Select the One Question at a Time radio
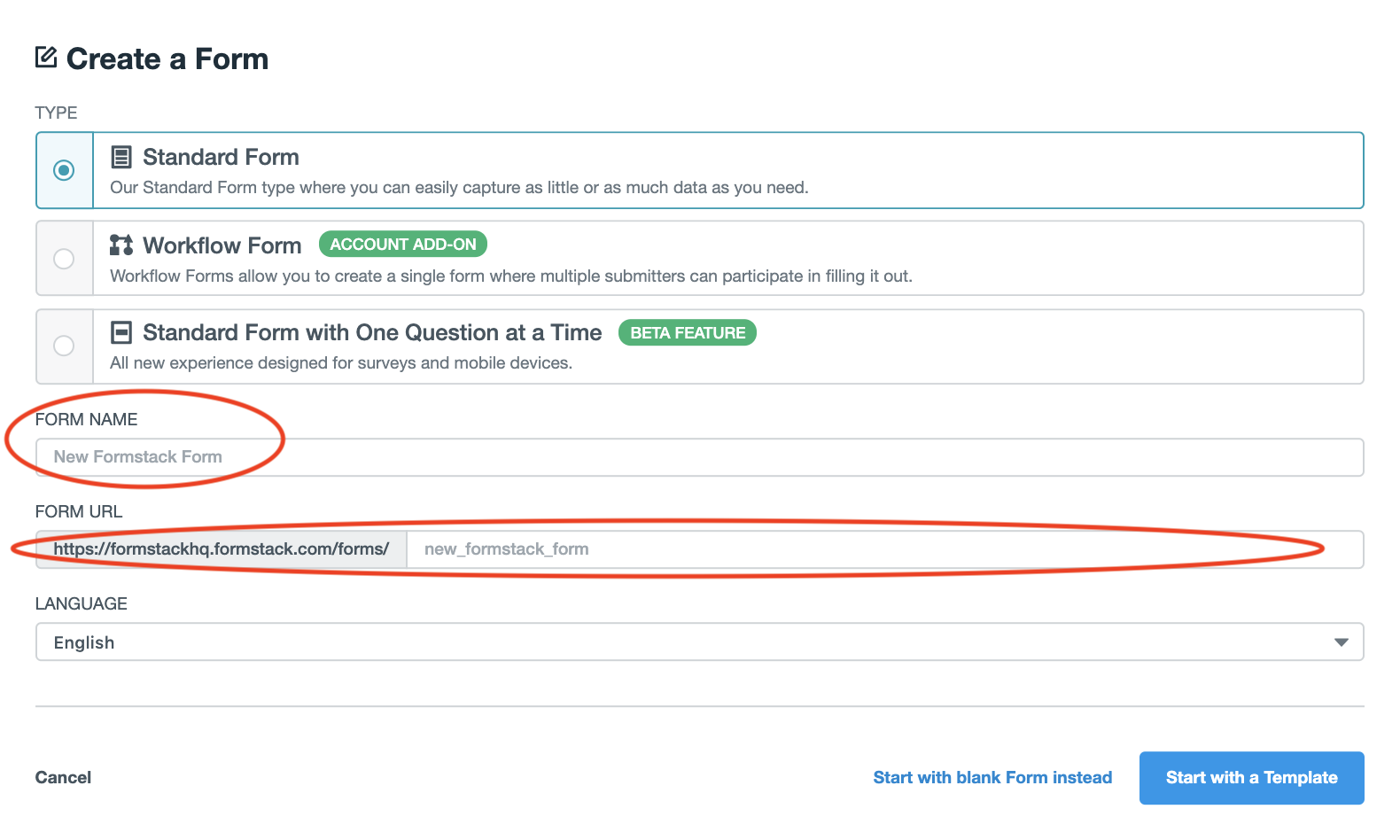This screenshot has height=840, width=1400. point(64,346)
